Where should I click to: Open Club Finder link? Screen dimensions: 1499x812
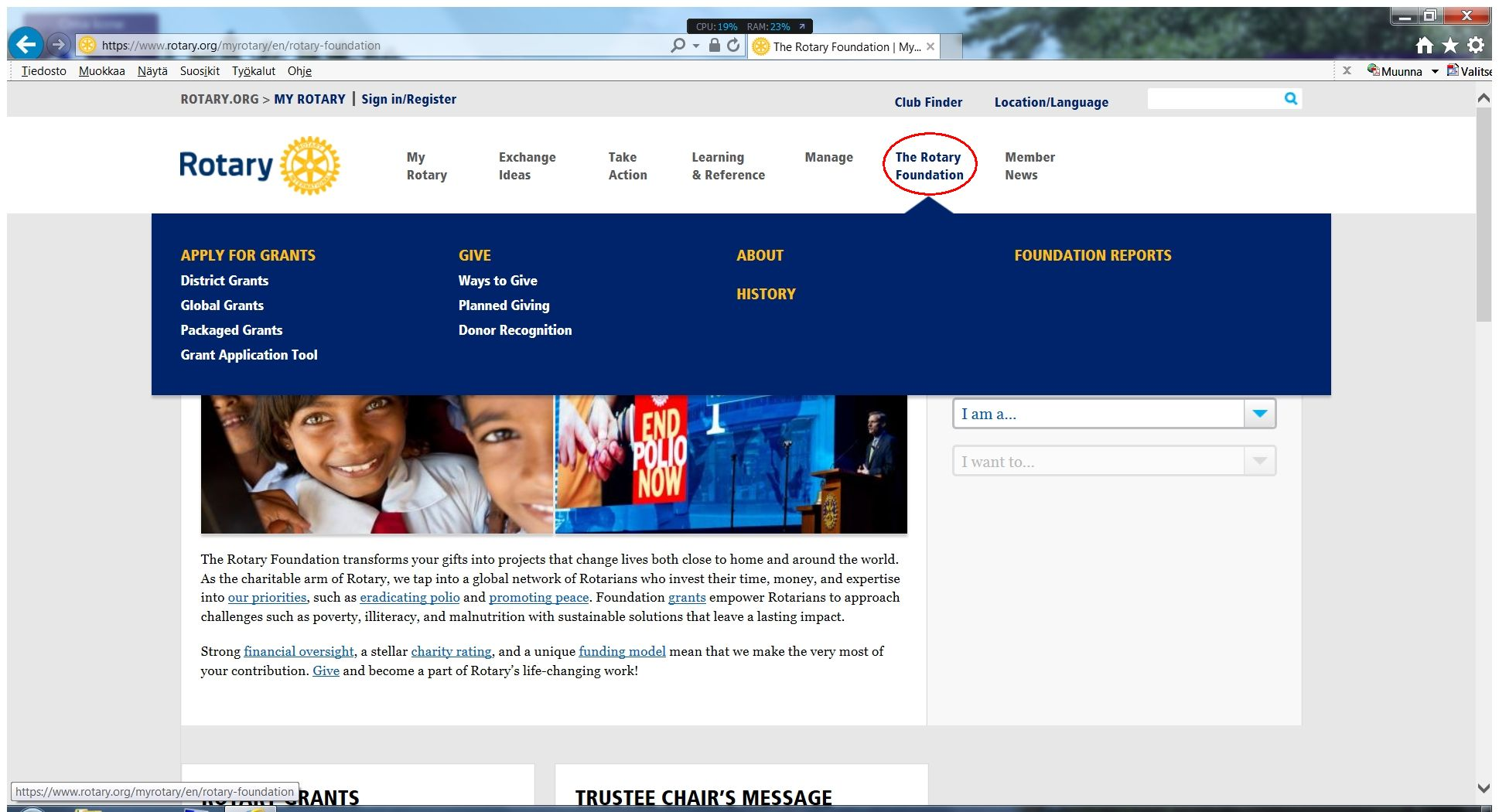pyautogui.click(x=928, y=102)
